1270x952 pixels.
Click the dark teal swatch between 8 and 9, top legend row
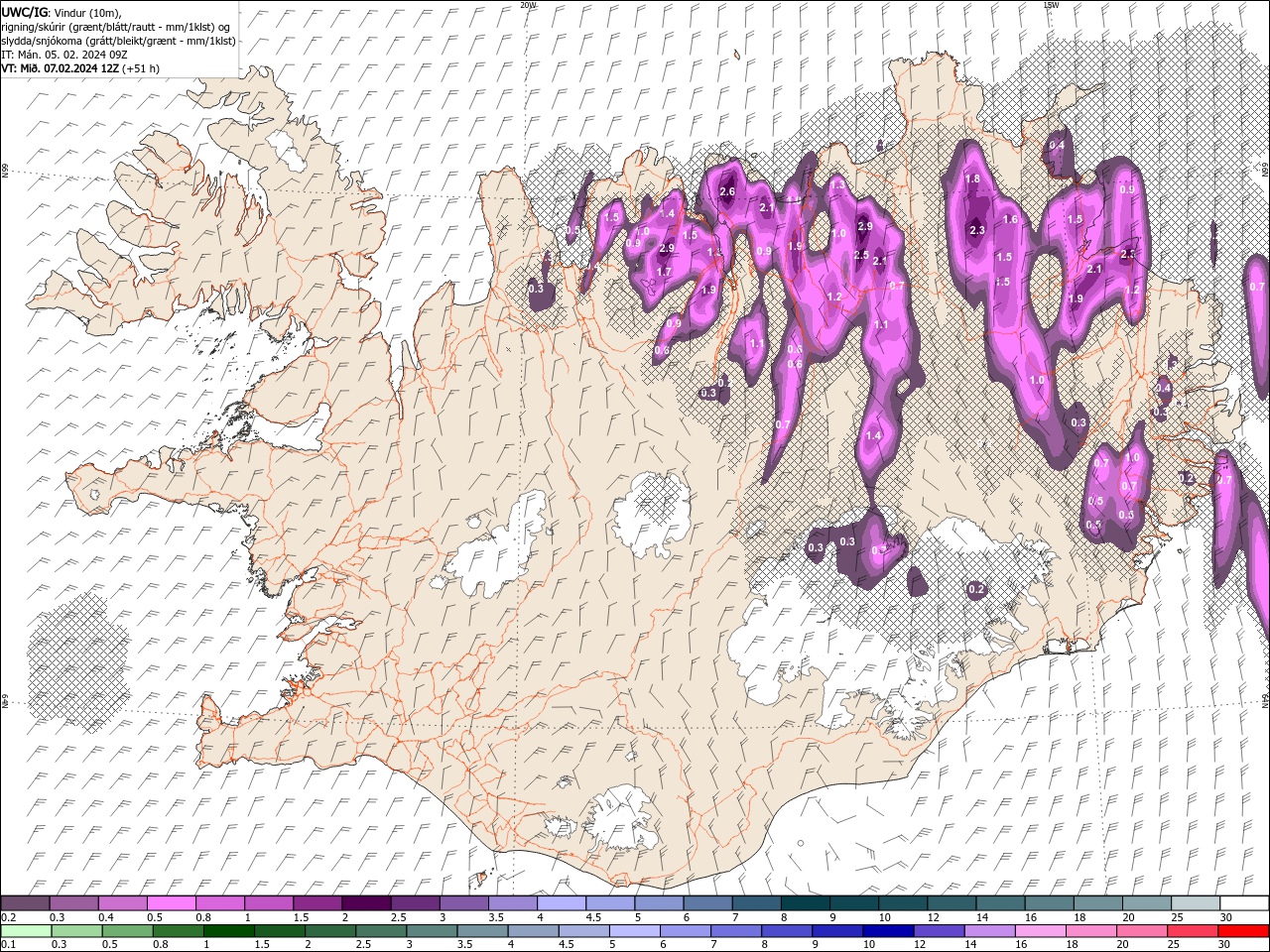point(805,903)
